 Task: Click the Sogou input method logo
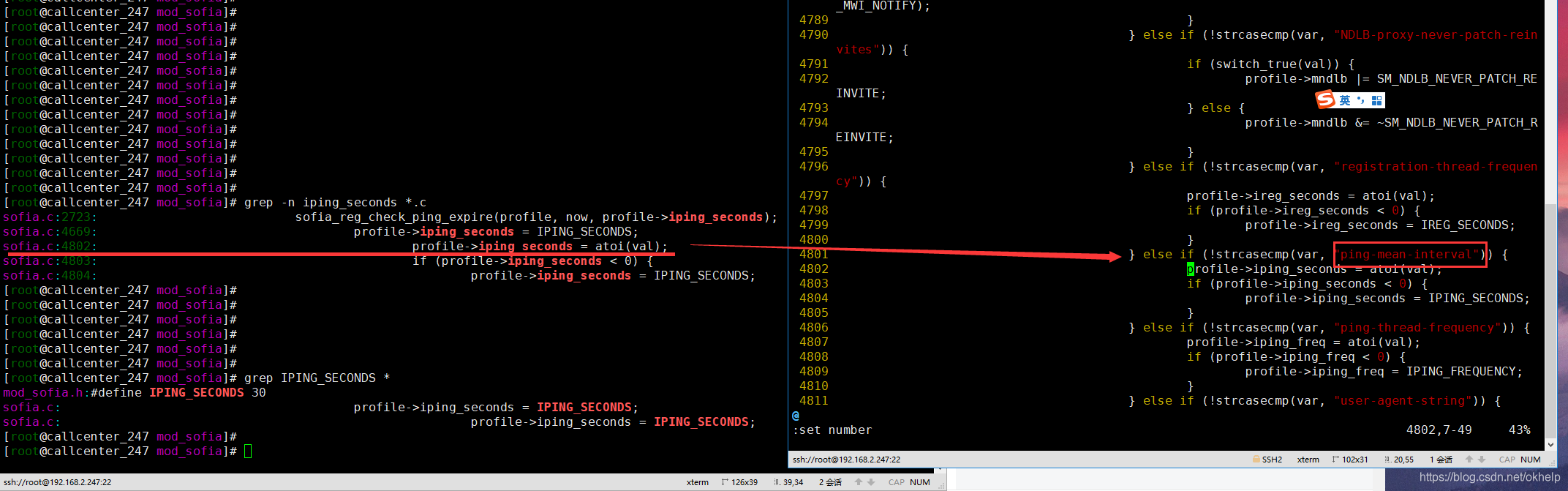coord(1325,100)
